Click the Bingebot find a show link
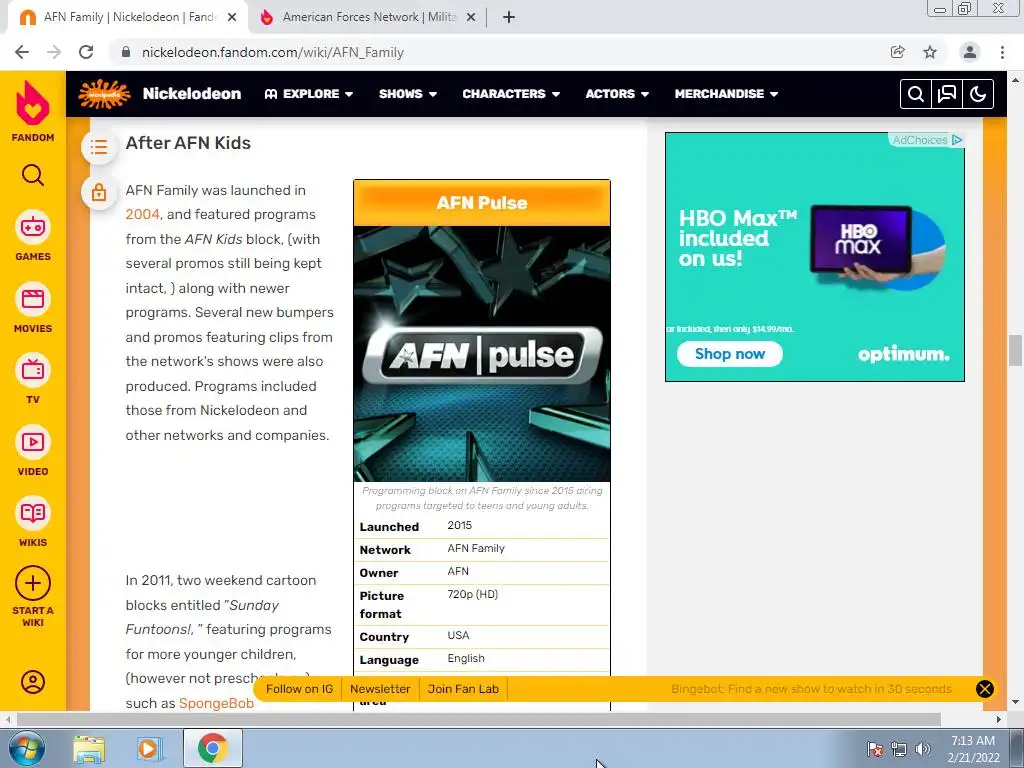Viewport: 1024px width, 768px height. [811, 689]
